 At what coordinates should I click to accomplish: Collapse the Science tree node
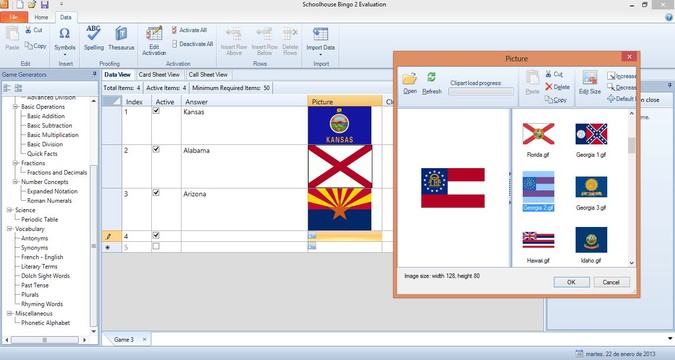tap(9, 210)
